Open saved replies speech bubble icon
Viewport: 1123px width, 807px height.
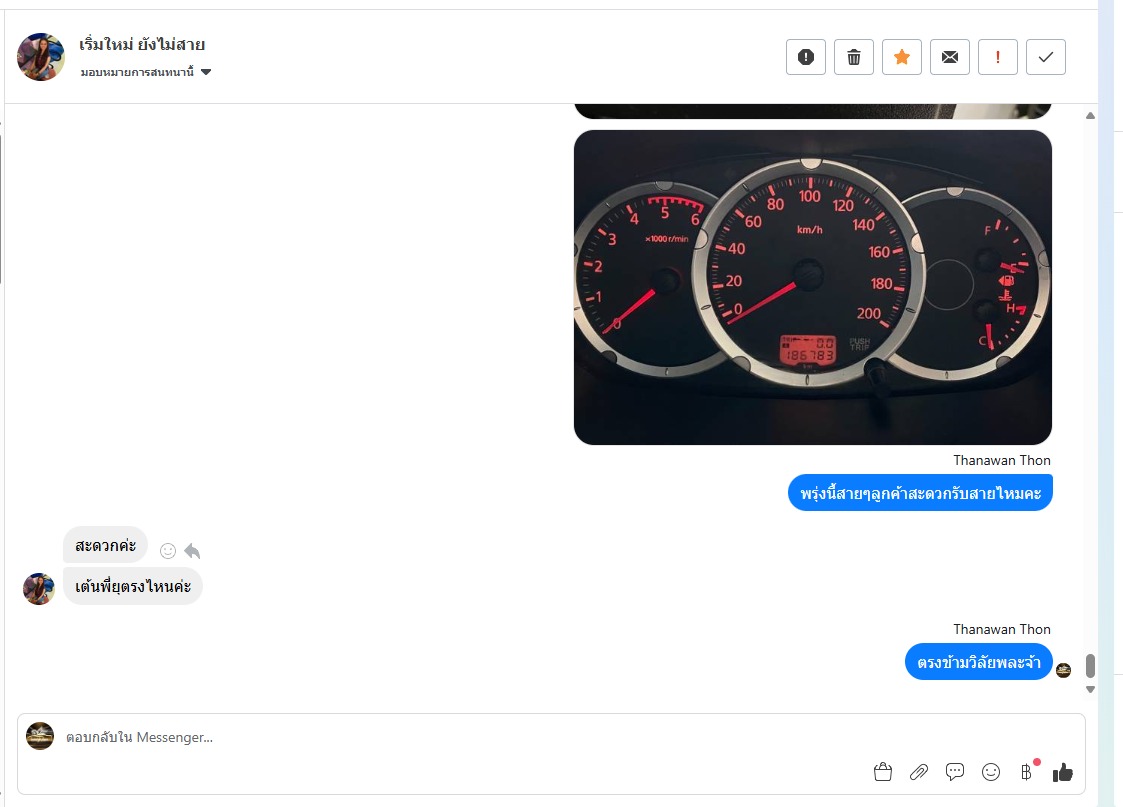955,772
